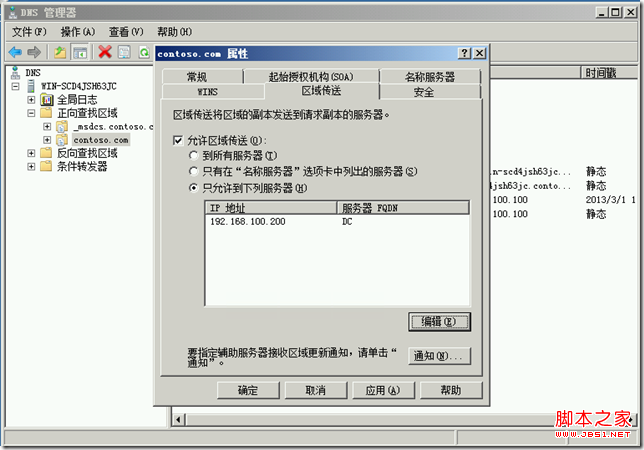Viewport: 644px width, 450px height.
Task: Click the 确定 button
Action: click(x=248, y=390)
